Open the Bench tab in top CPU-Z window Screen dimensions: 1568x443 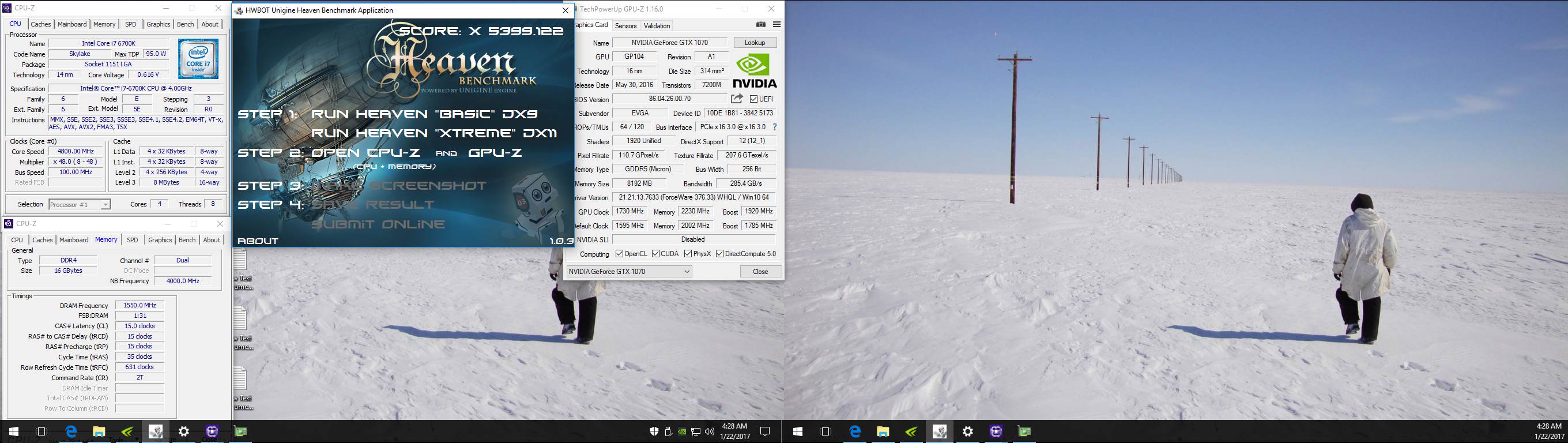click(186, 24)
